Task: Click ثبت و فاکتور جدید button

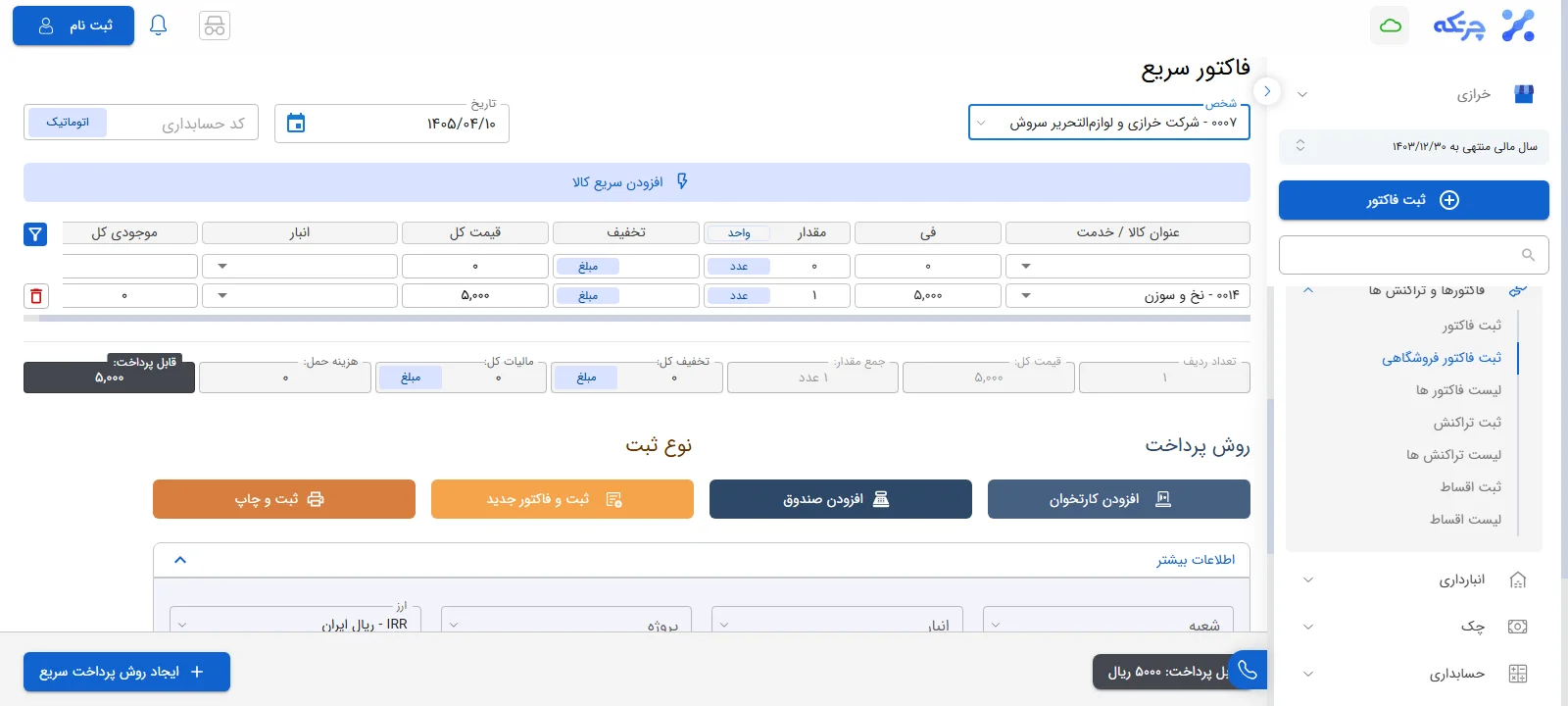Action: [x=563, y=499]
